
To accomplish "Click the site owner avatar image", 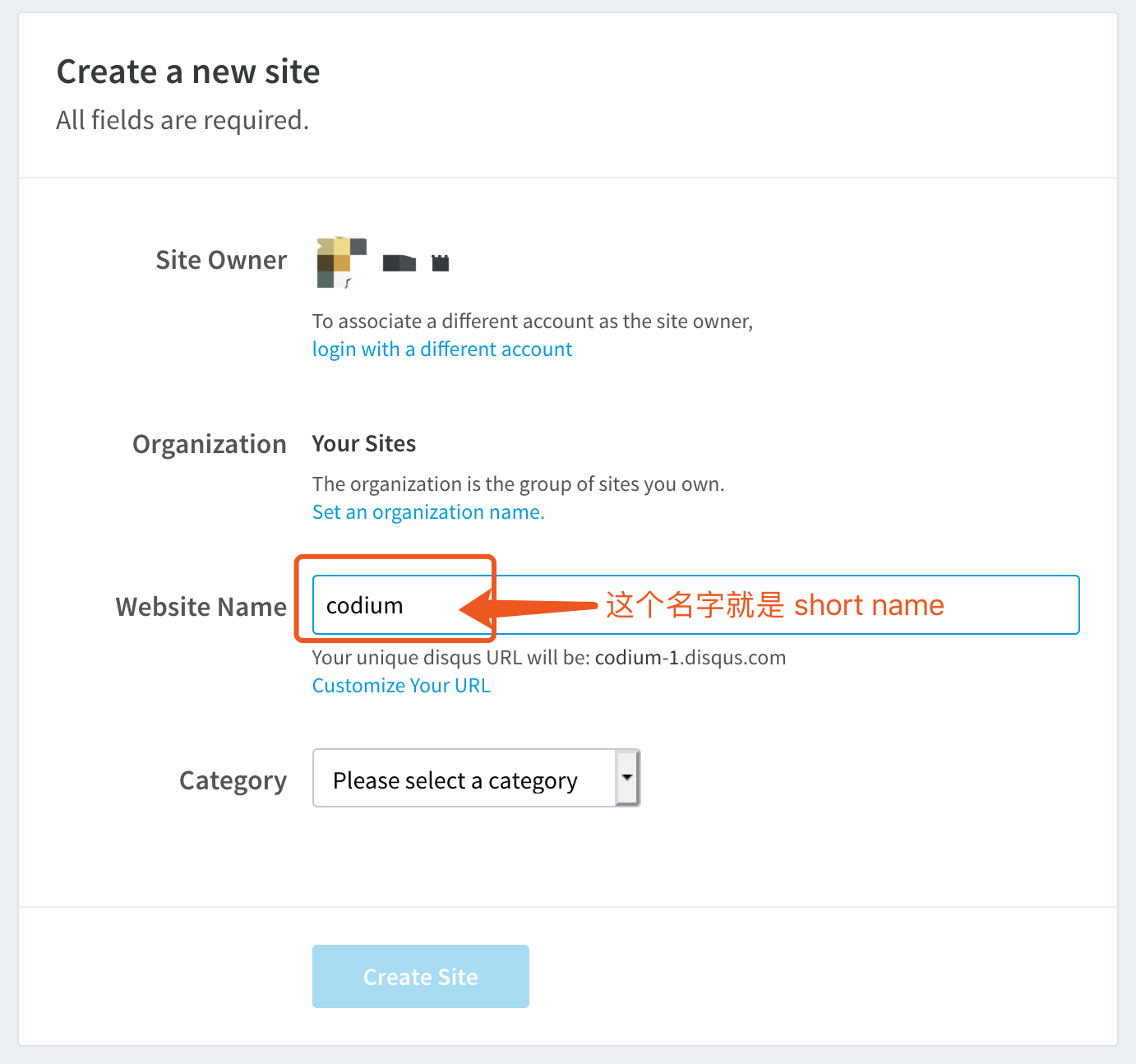I will (340, 262).
